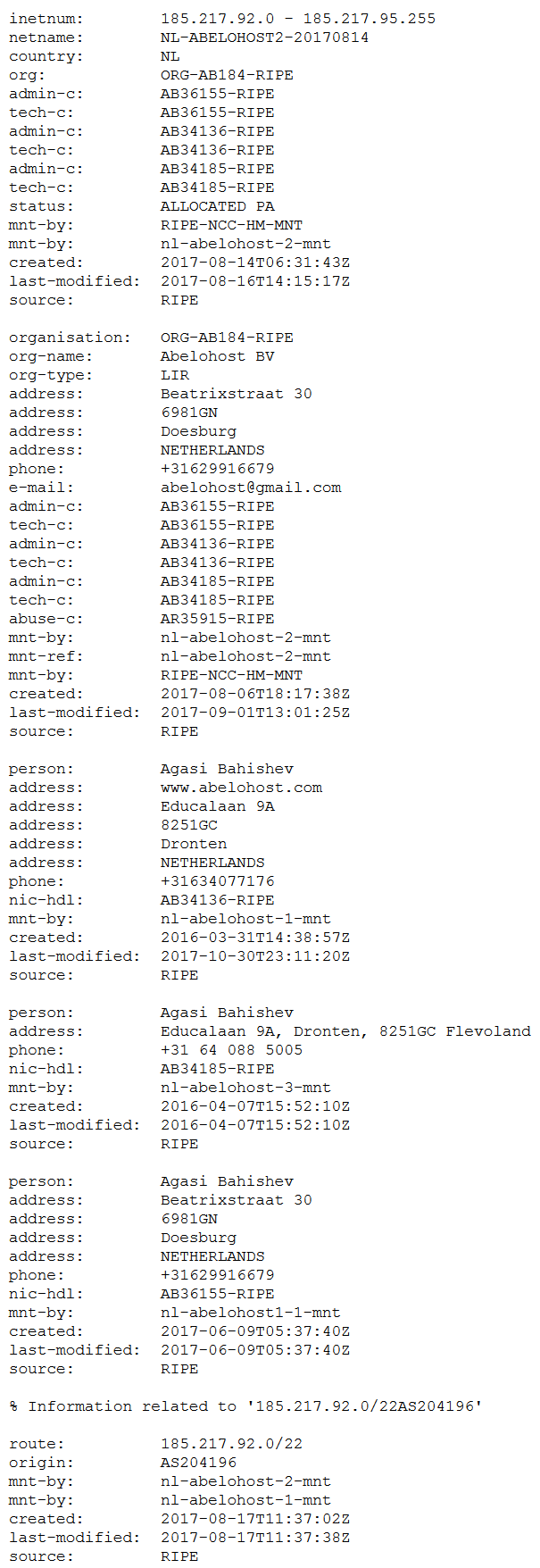Click the phone number +31634077176
Screen dimensions: 540x1568
[218, 881]
